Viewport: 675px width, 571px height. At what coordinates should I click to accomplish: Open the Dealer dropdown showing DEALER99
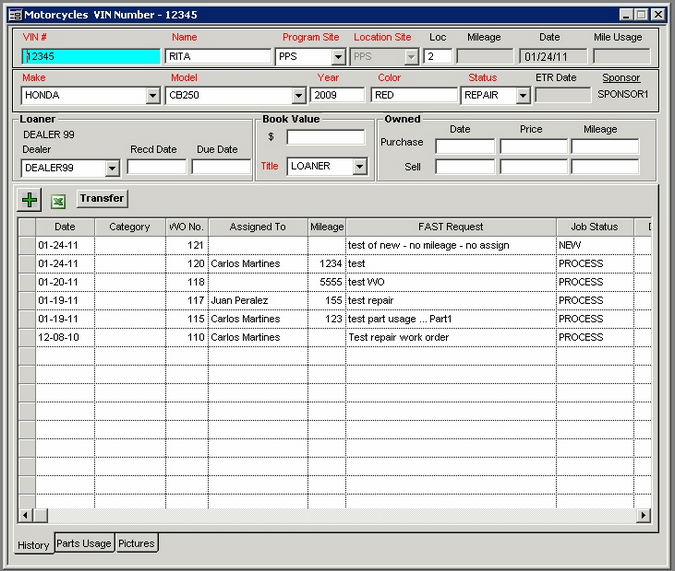(x=110, y=169)
